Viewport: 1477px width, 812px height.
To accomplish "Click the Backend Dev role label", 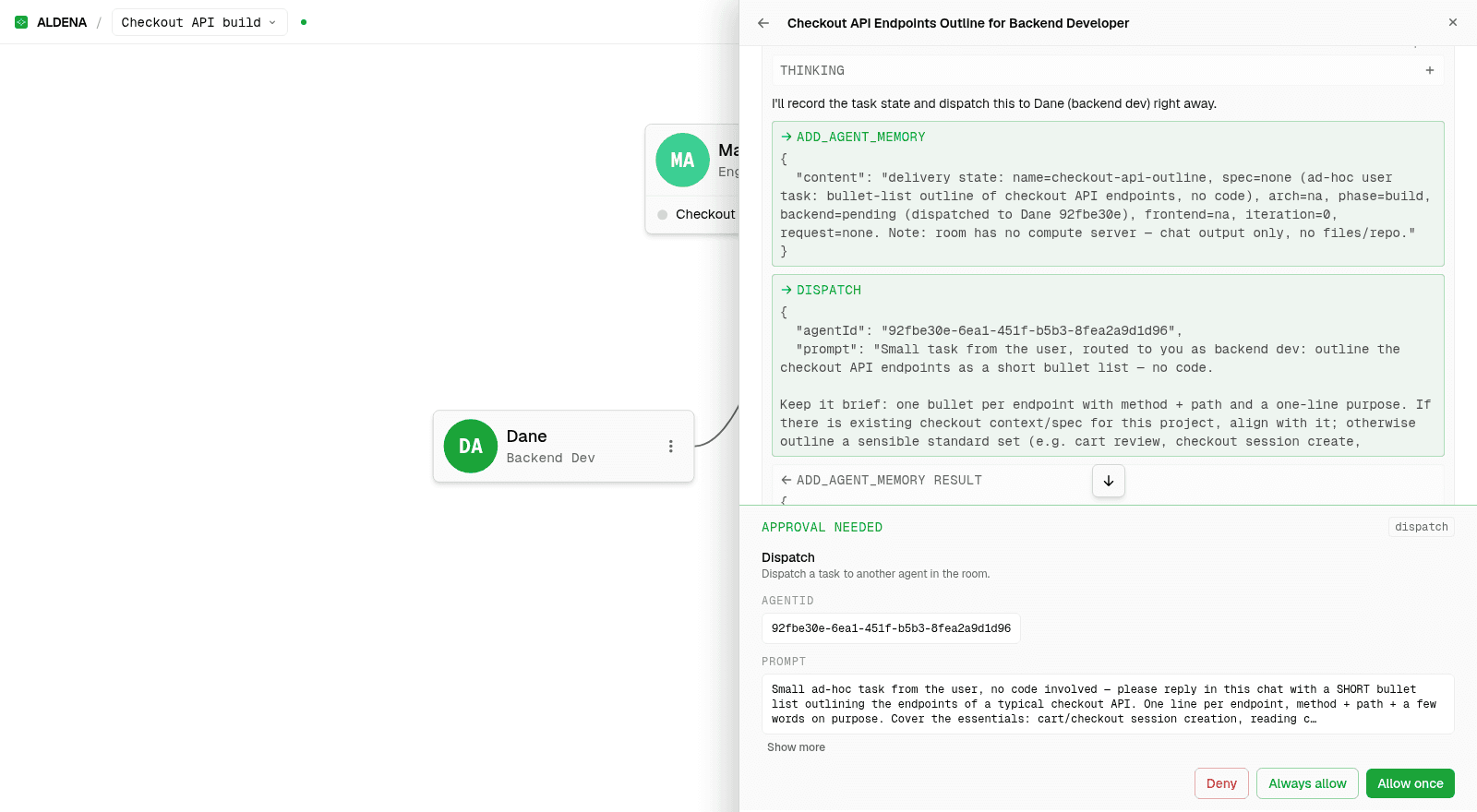I will pyautogui.click(x=550, y=458).
